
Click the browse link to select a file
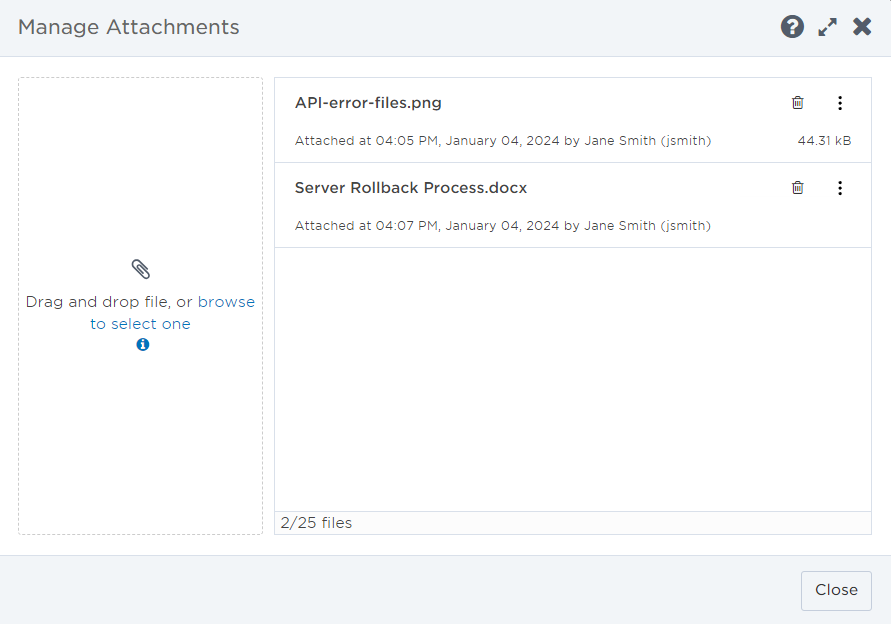[x=227, y=301]
